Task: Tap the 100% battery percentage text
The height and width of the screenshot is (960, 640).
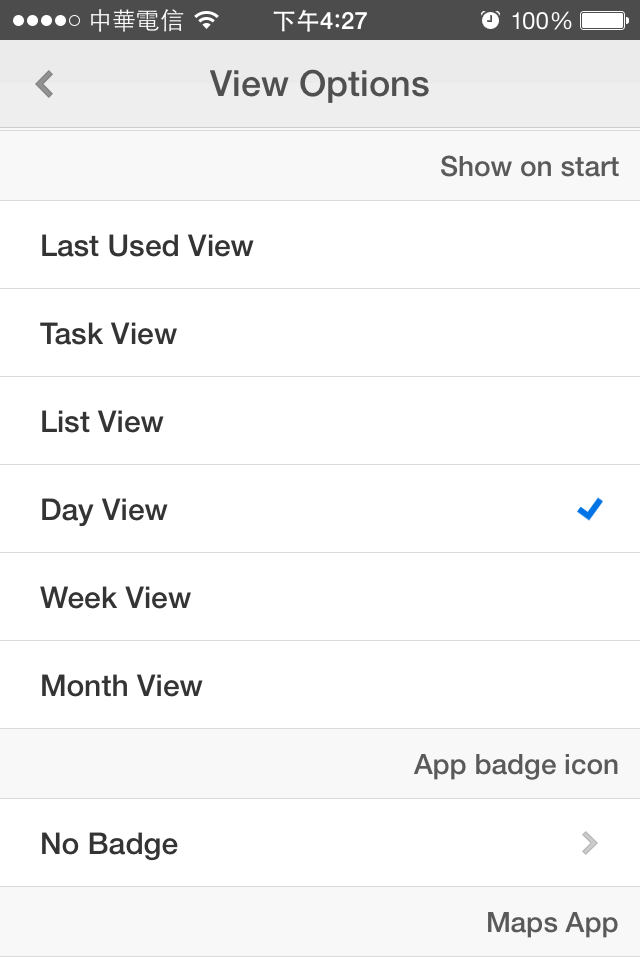Action: pos(540,20)
